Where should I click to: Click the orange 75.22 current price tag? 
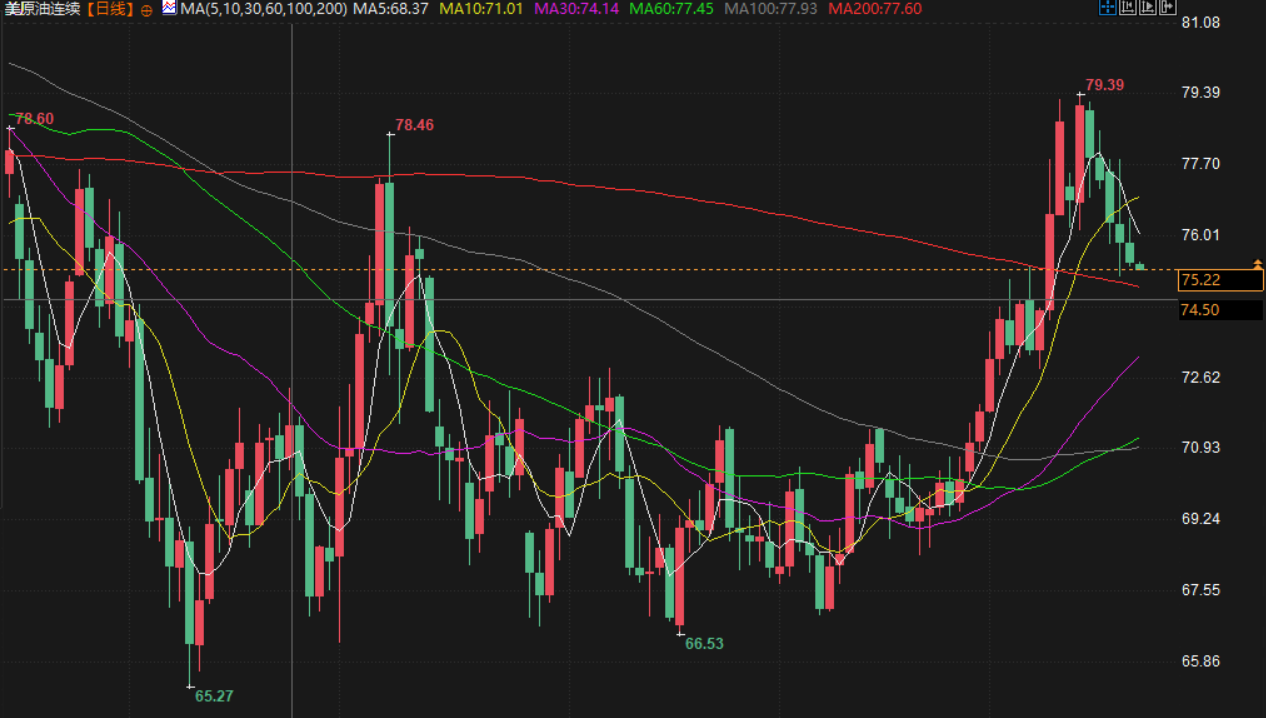point(1221,280)
